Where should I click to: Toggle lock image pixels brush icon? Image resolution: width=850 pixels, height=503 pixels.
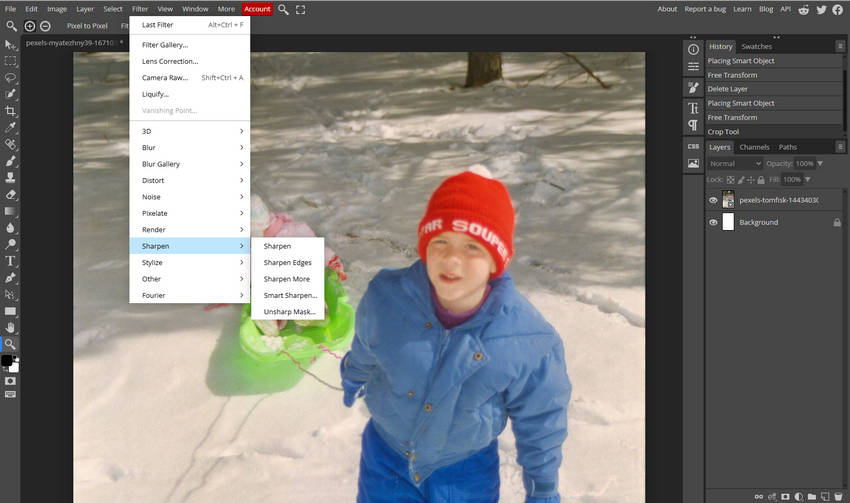(741, 179)
